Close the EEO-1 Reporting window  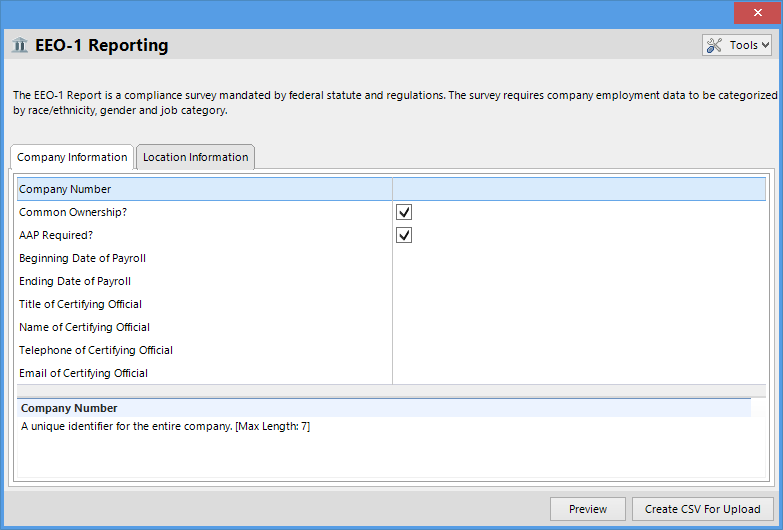pyautogui.click(x=755, y=13)
